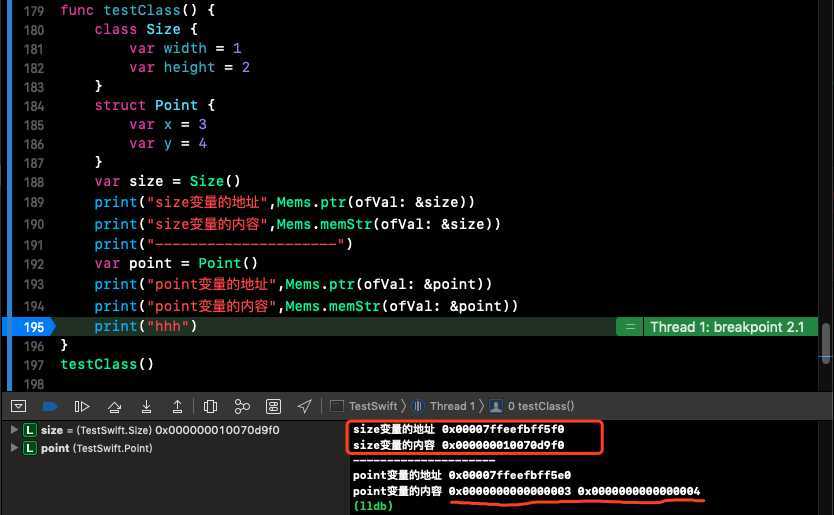Click 'var width = 1' on line 181

[x=185, y=48]
